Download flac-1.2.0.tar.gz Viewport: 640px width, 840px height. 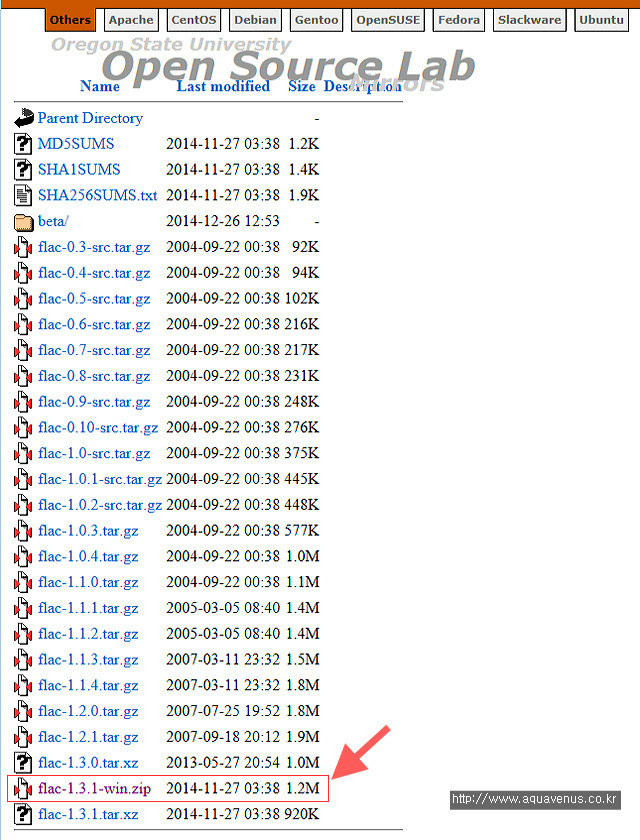tap(88, 711)
